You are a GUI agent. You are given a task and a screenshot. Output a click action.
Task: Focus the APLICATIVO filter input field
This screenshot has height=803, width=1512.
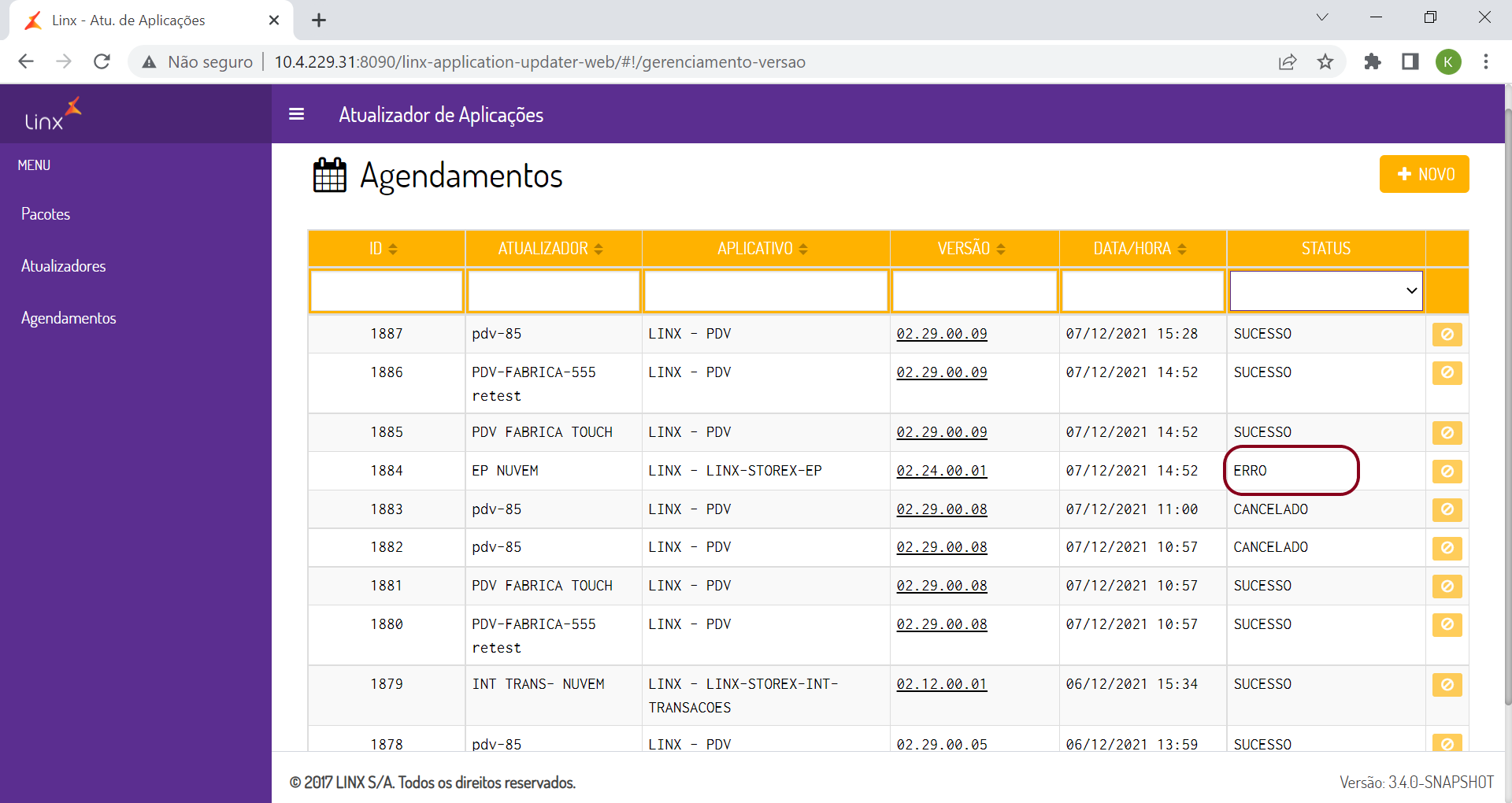click(766, 290)
